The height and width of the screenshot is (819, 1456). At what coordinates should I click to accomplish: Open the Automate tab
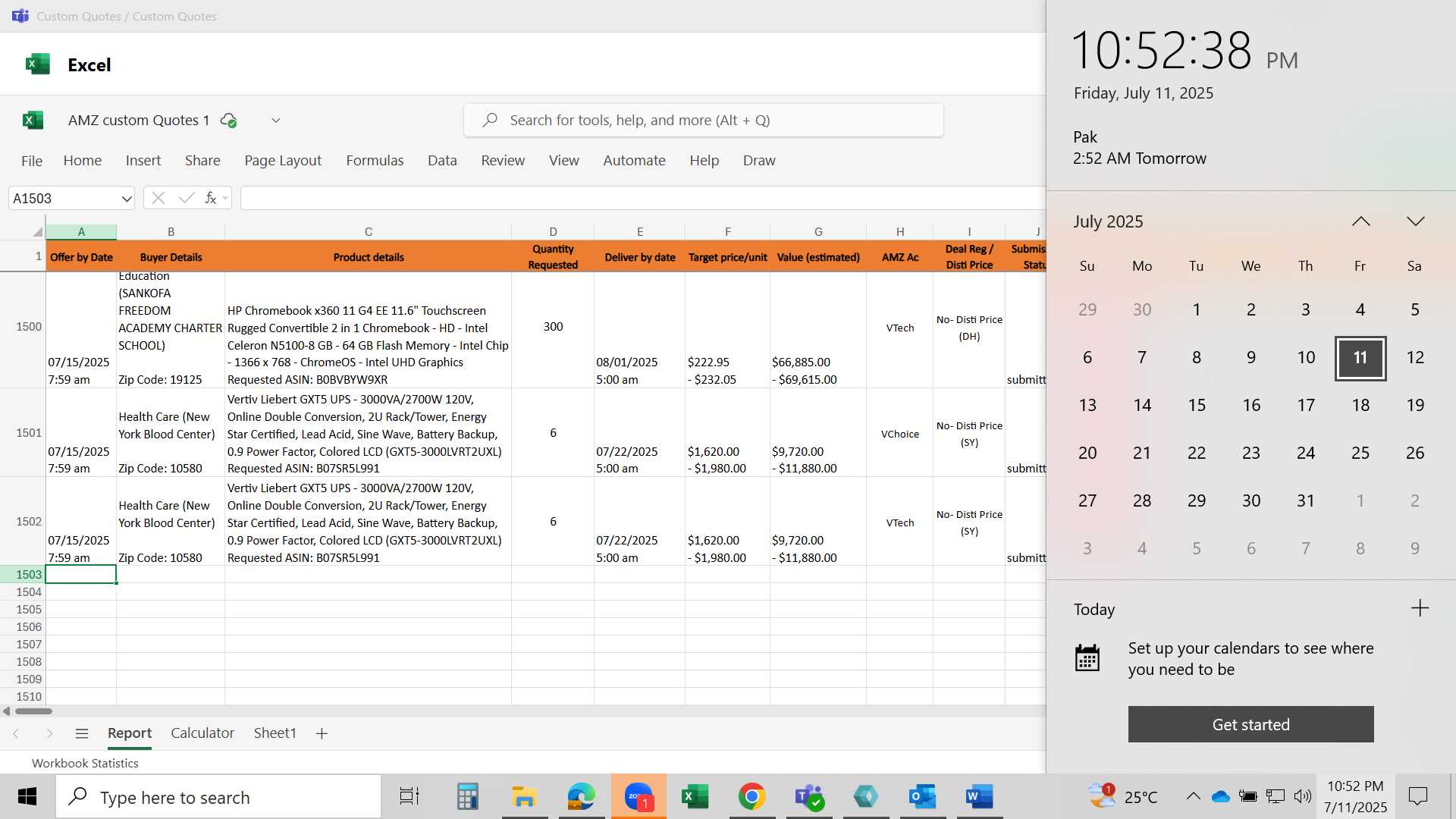[634, 160]
